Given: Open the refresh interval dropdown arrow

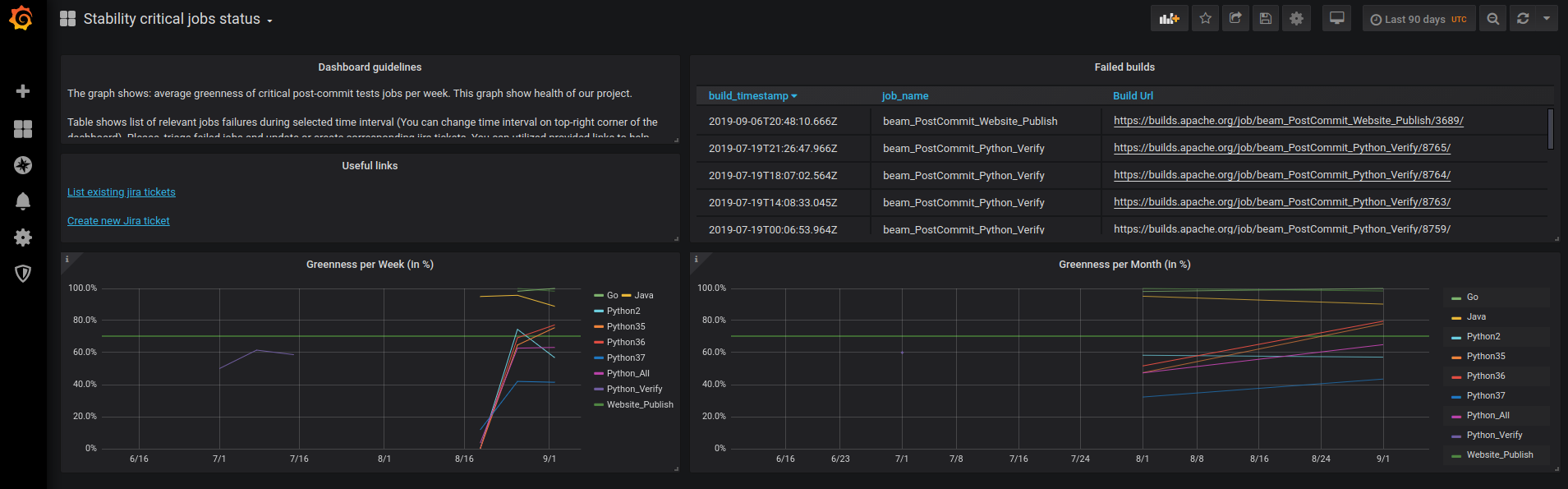Looking at the screenshot, I should click(x=1547, y=18).
